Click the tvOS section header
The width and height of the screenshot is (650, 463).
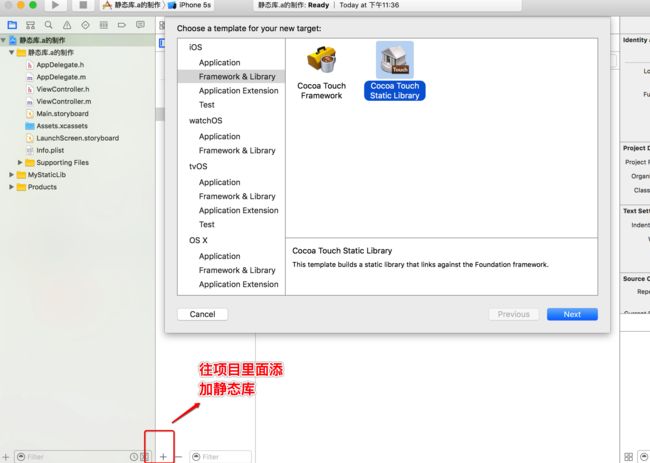[x=198, y=167]
